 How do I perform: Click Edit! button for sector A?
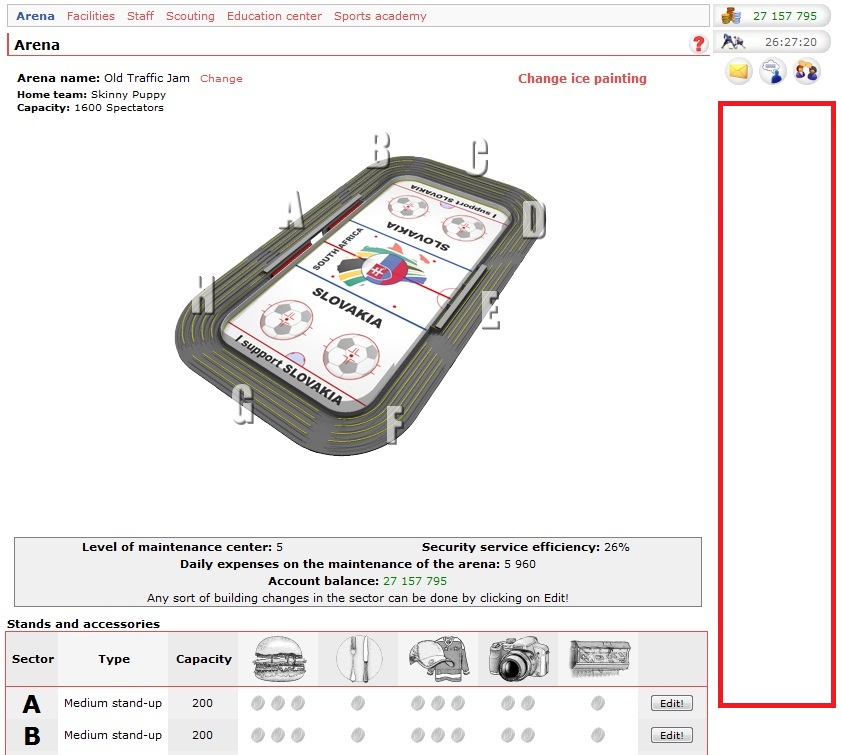tap(672, 703)
